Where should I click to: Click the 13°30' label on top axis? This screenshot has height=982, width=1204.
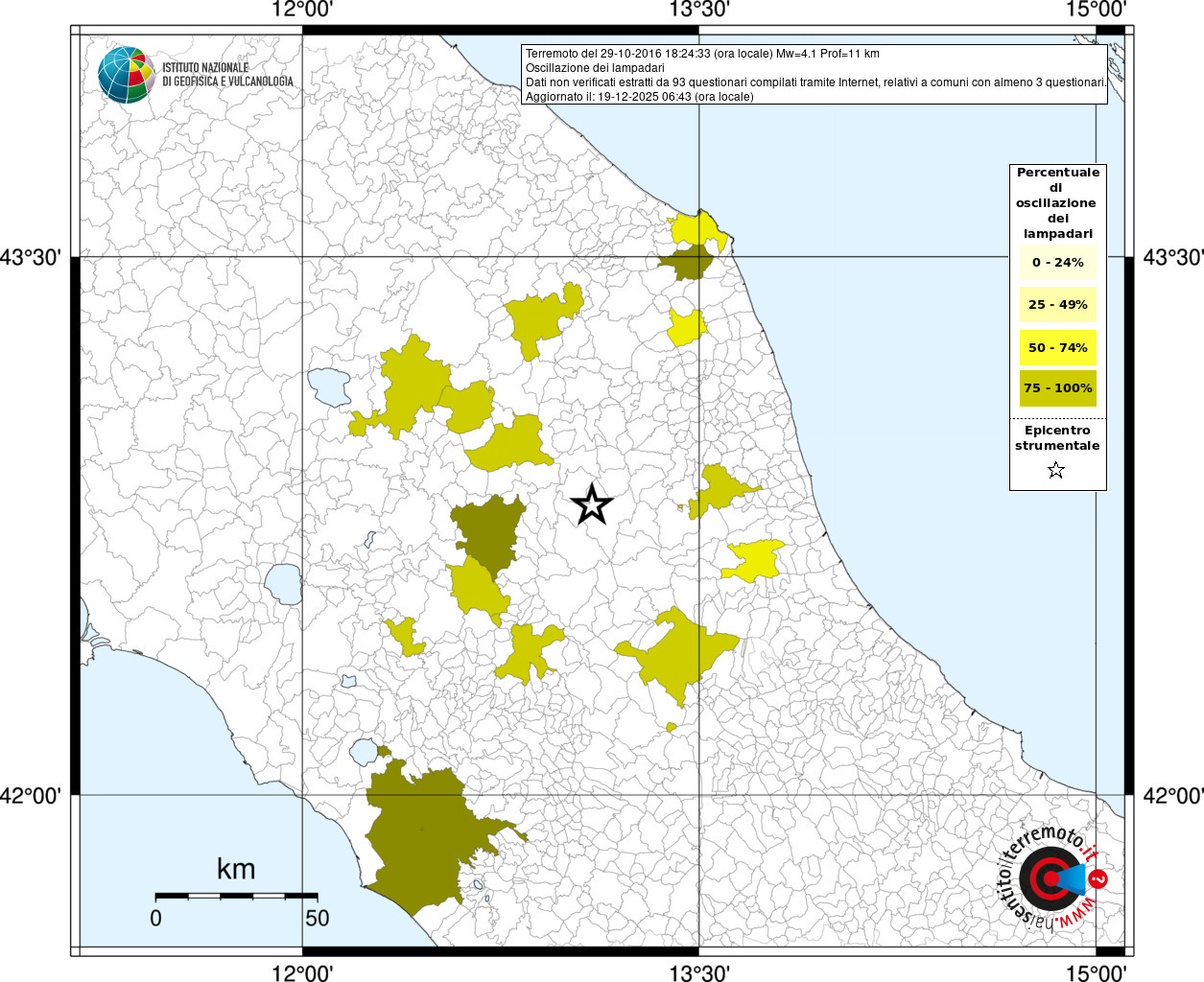click(699, 10)
